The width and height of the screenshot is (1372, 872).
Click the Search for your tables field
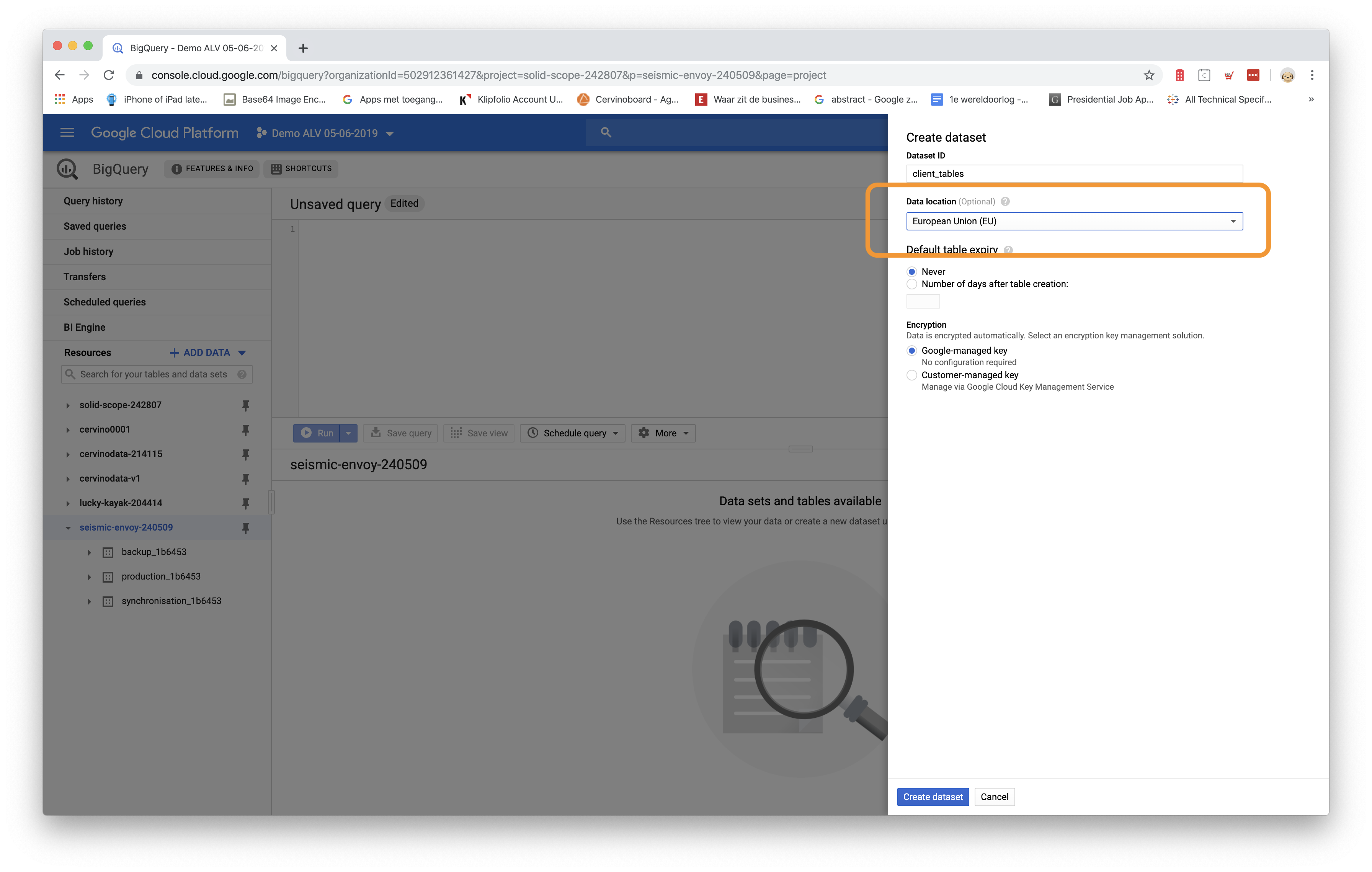coord(157,374)
